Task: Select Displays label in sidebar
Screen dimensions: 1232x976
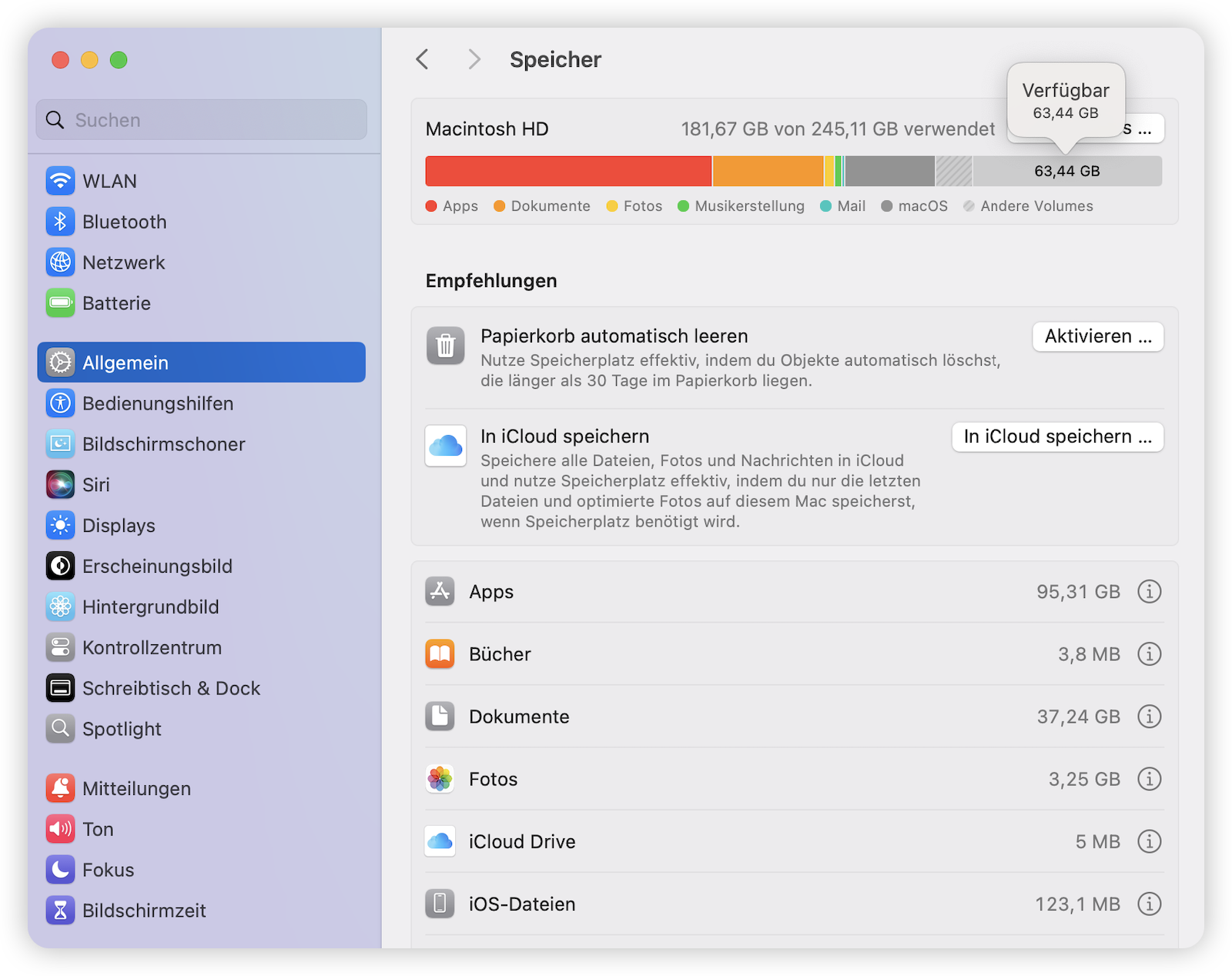Action: 119,526
